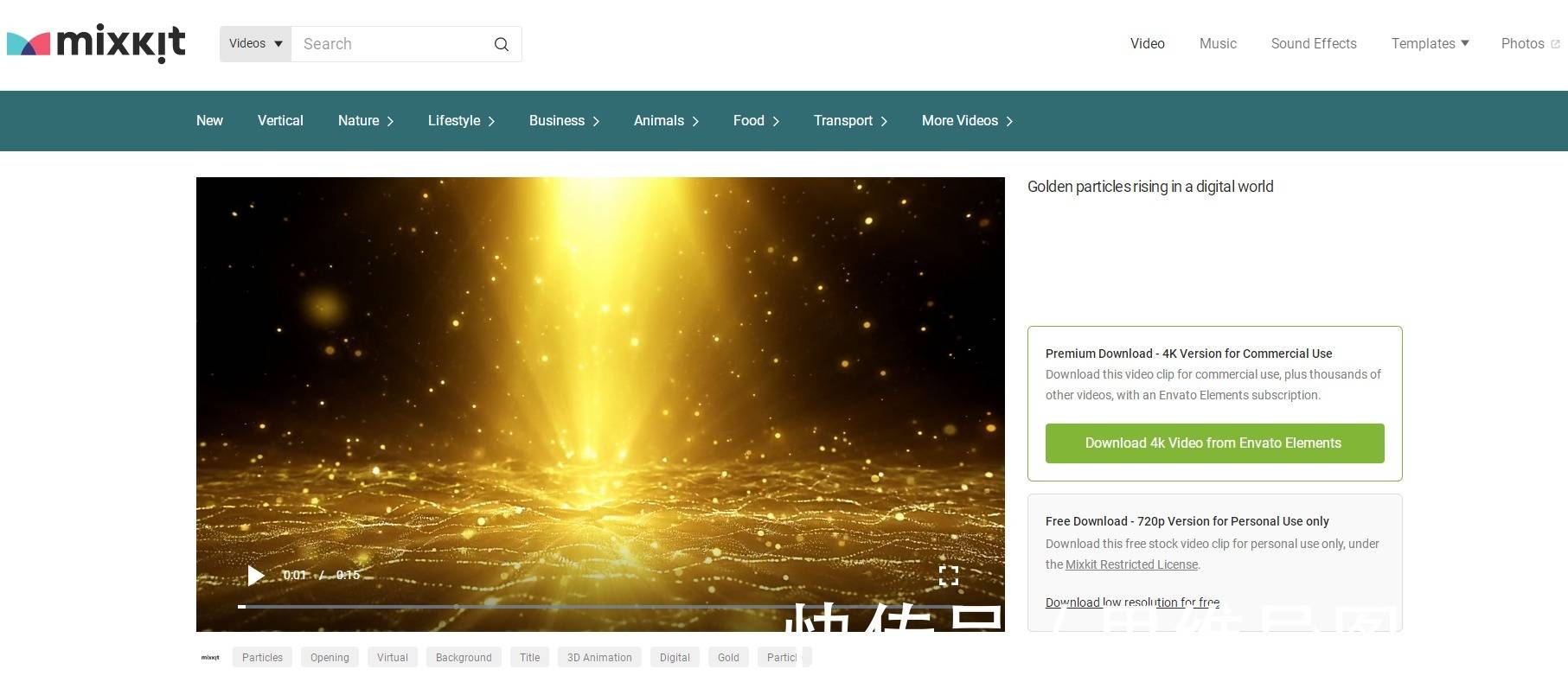Play the golden particles video

tap(255, 576)
